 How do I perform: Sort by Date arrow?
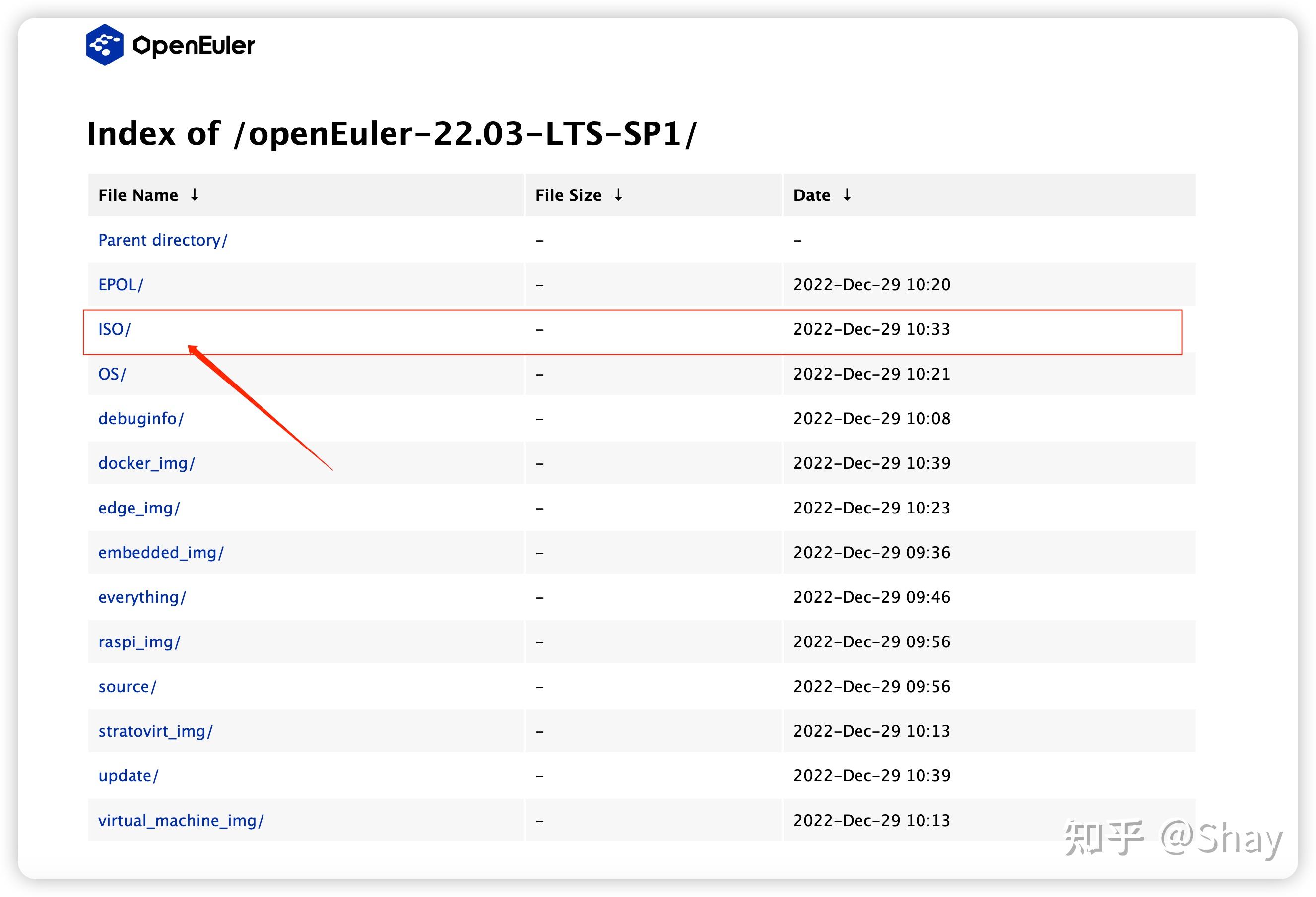[847, 195]
